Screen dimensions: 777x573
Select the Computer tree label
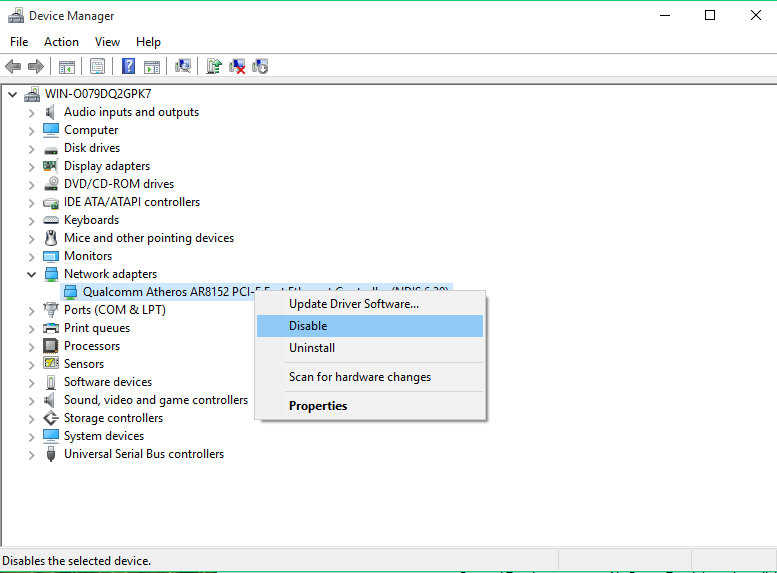pos(91,130)
